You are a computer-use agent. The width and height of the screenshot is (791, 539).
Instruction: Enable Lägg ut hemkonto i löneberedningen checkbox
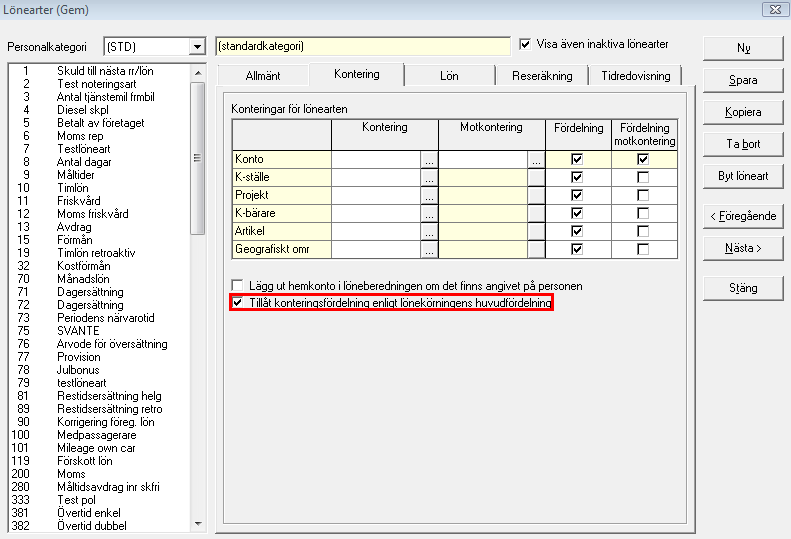coord(237,286)
